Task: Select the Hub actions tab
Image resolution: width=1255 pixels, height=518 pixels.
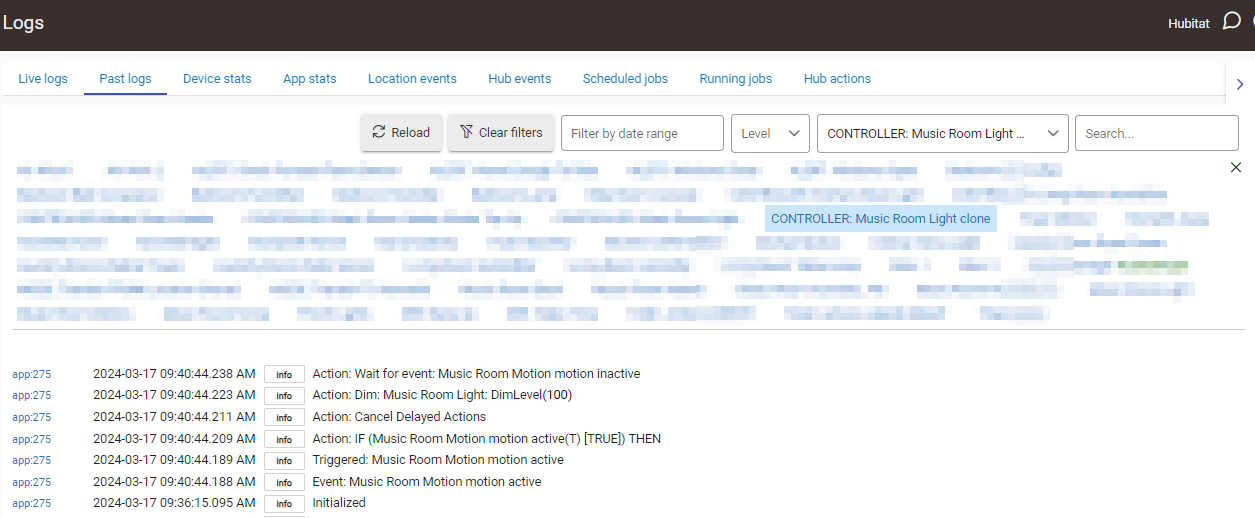Action: tap(837, 79)
